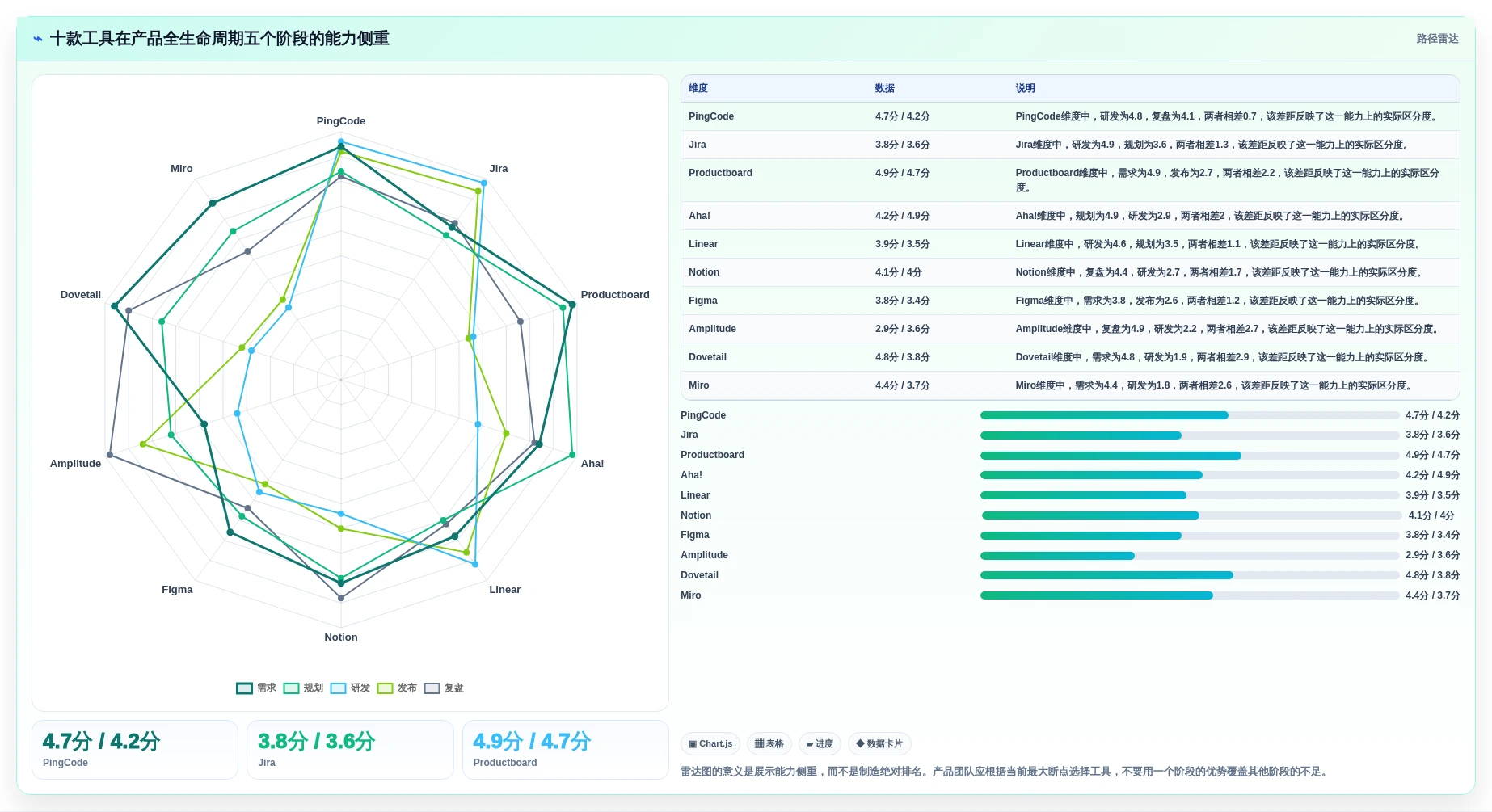Toggle the 复盘 legend series
Image resolution: width=1492 pixels, height=812 pixels.
[x=444, y=688]
